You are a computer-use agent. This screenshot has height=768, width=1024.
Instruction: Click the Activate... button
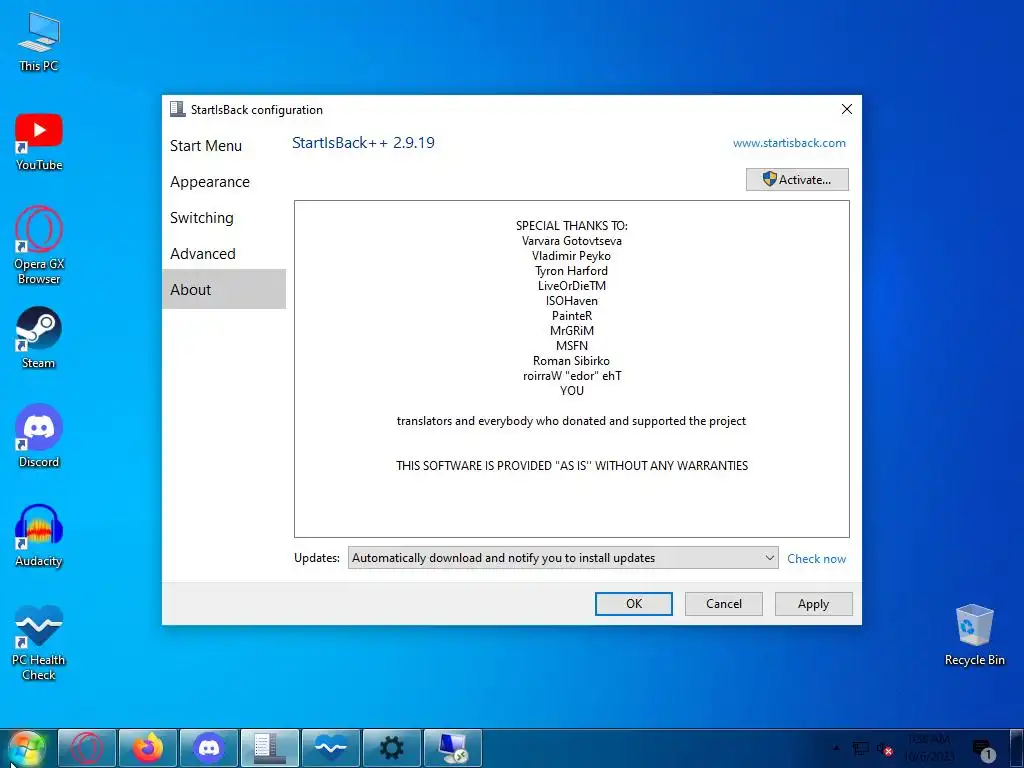797,180
